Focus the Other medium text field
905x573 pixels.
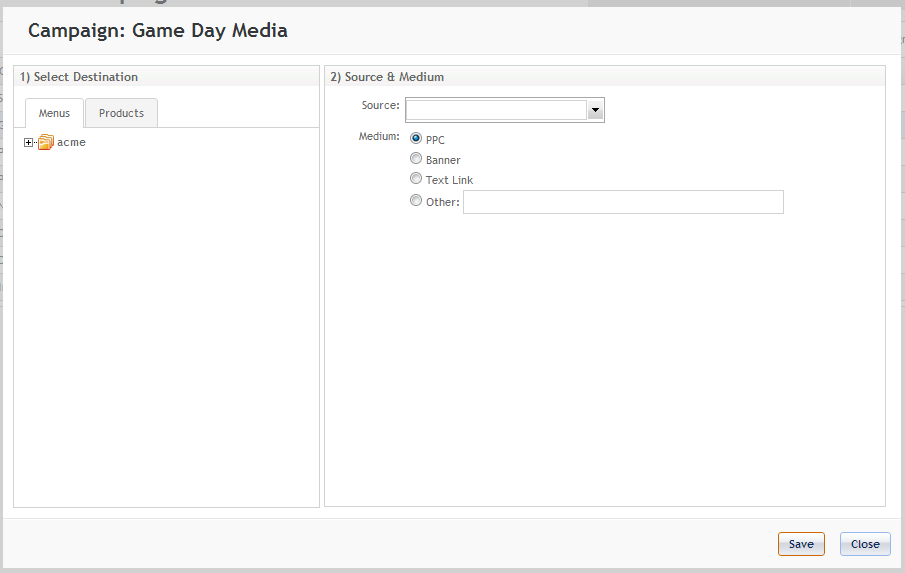[623, 202]
